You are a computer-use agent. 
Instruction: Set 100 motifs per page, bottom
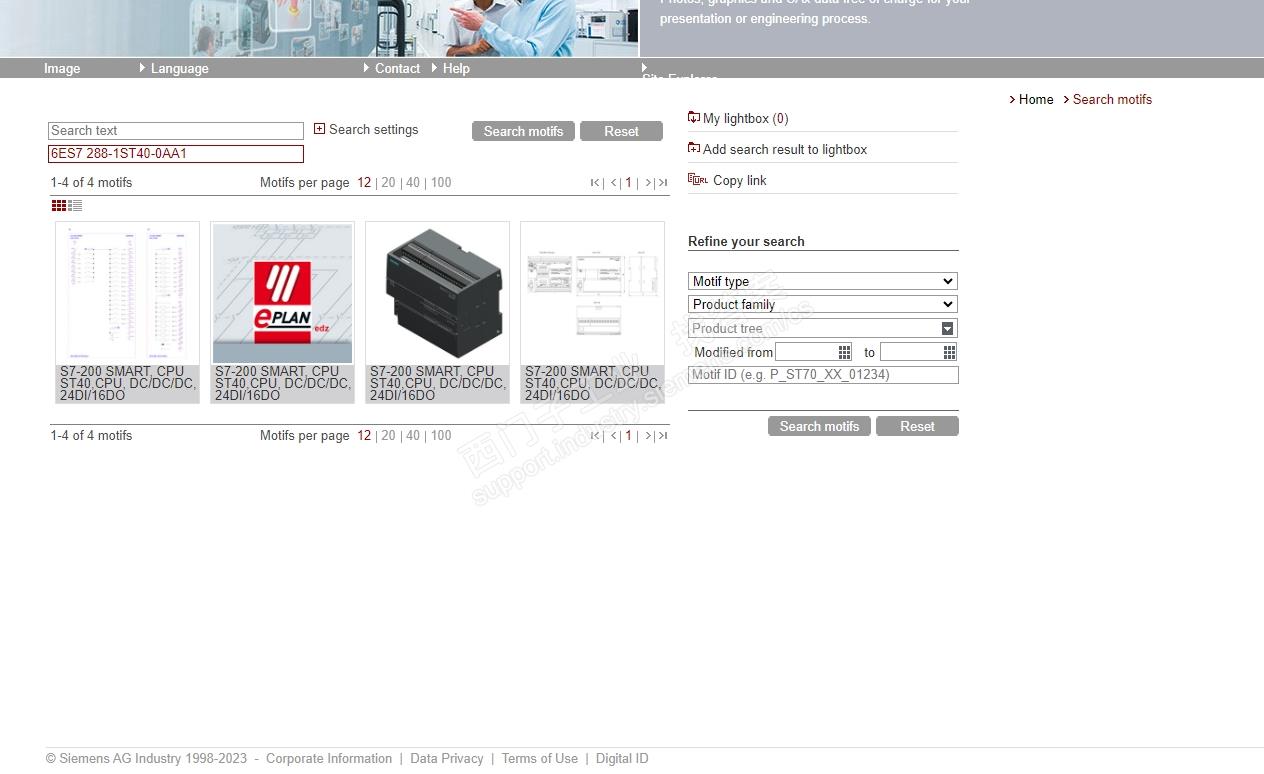click(441, 436)
